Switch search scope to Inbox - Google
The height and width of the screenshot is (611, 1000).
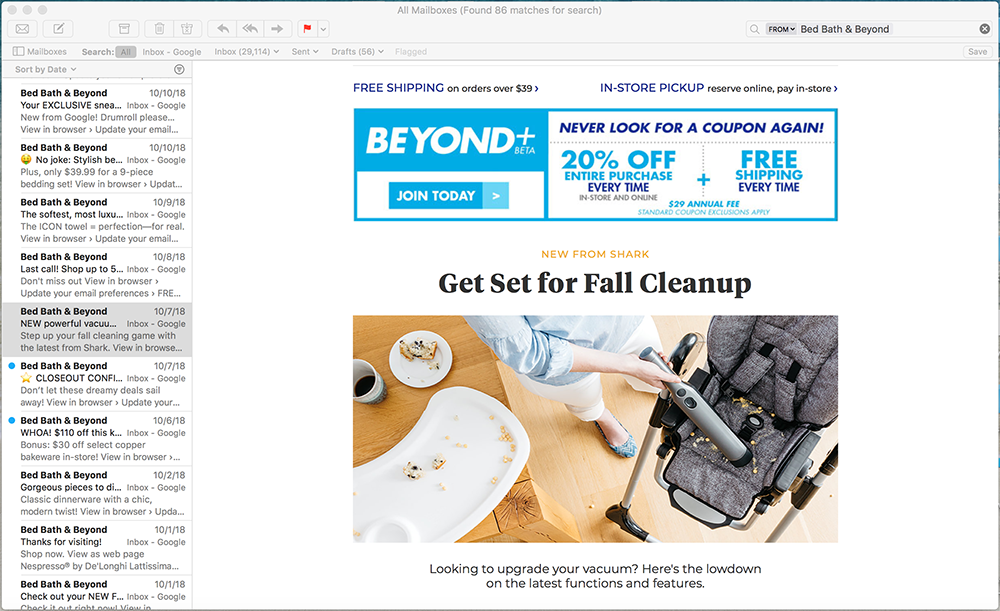[x=172, y=52]
